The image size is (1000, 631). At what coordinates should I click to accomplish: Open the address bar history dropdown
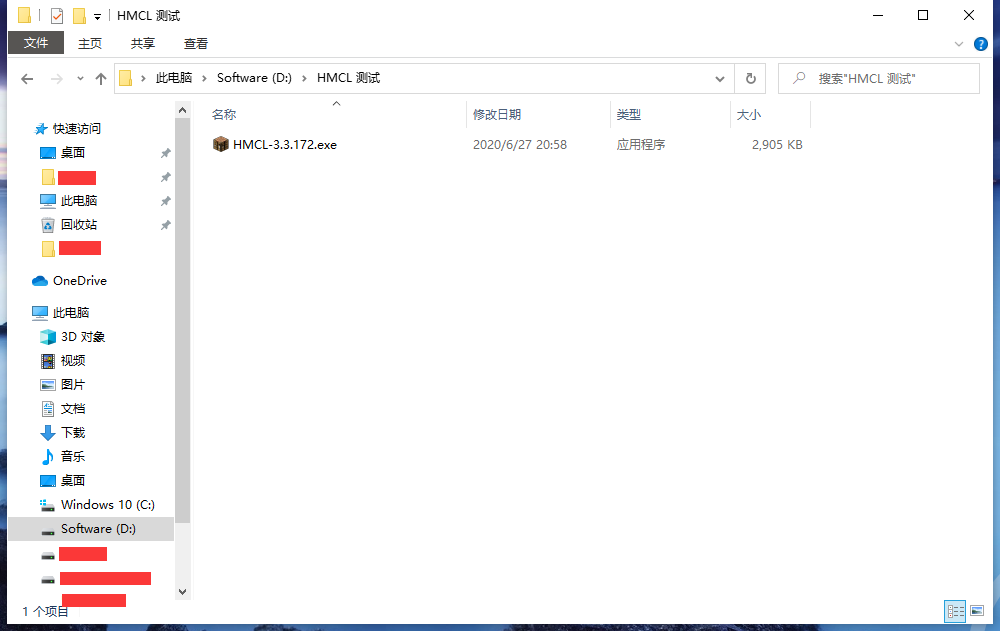pos(719,78)
